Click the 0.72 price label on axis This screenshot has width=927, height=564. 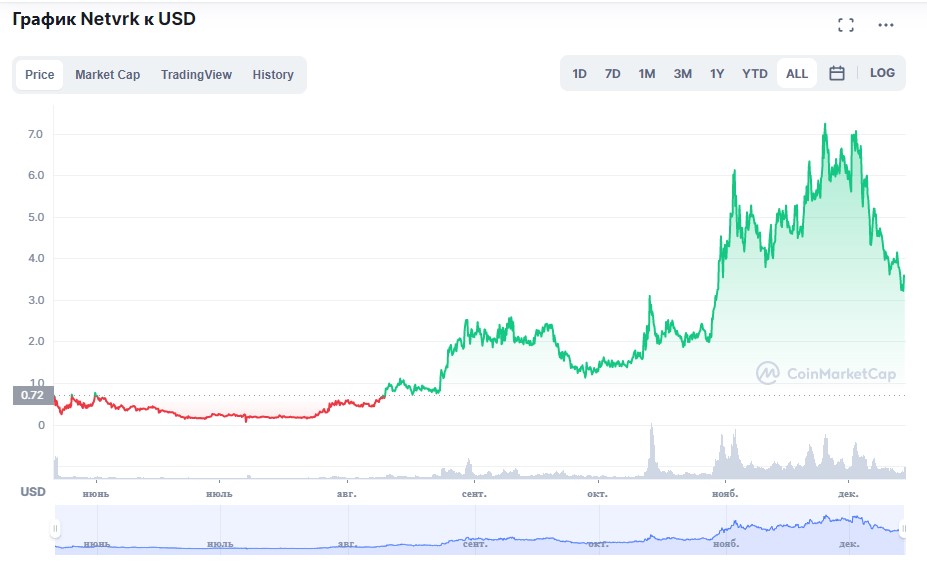tap(33, 395)
